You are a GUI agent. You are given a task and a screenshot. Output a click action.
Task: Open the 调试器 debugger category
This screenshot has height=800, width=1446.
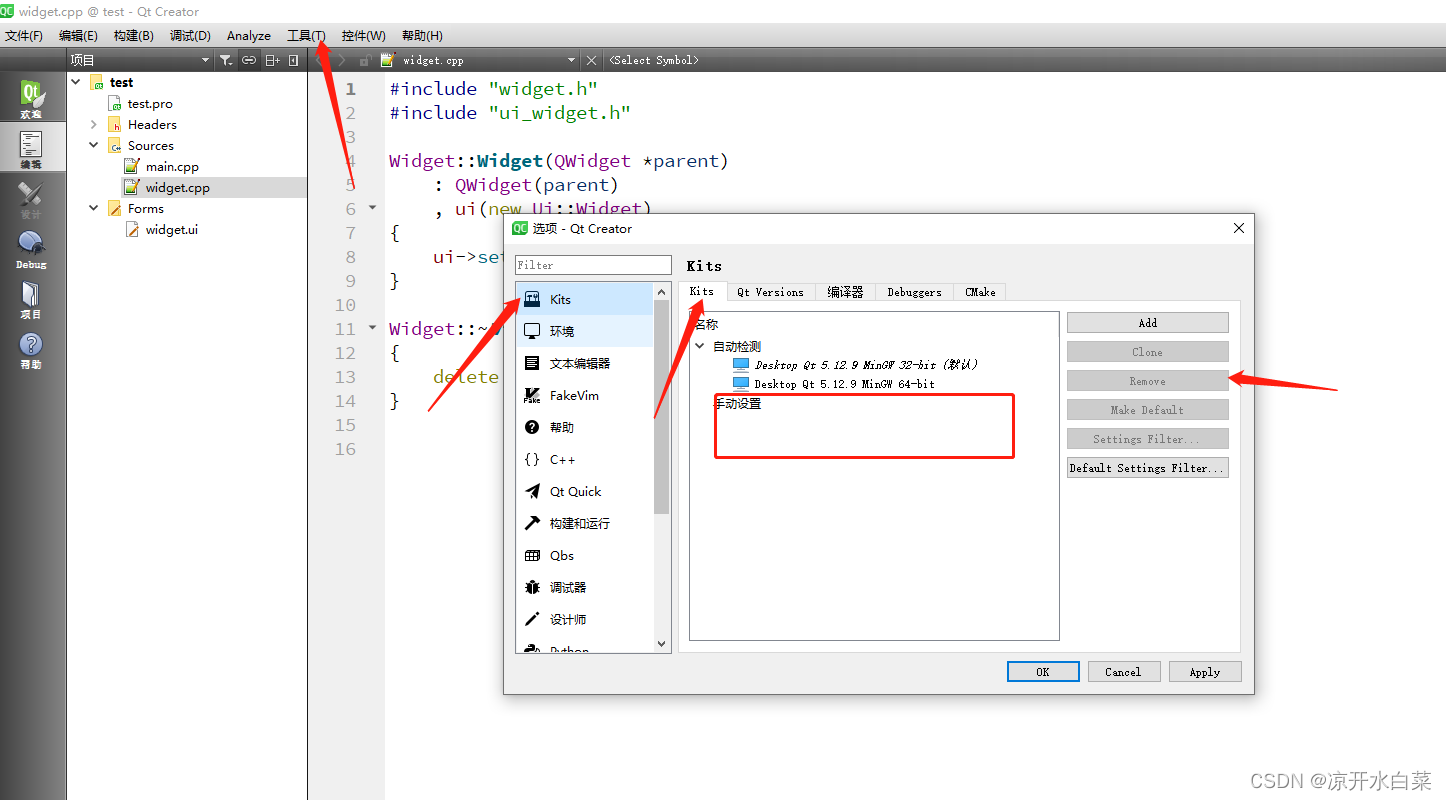[585, 587]
